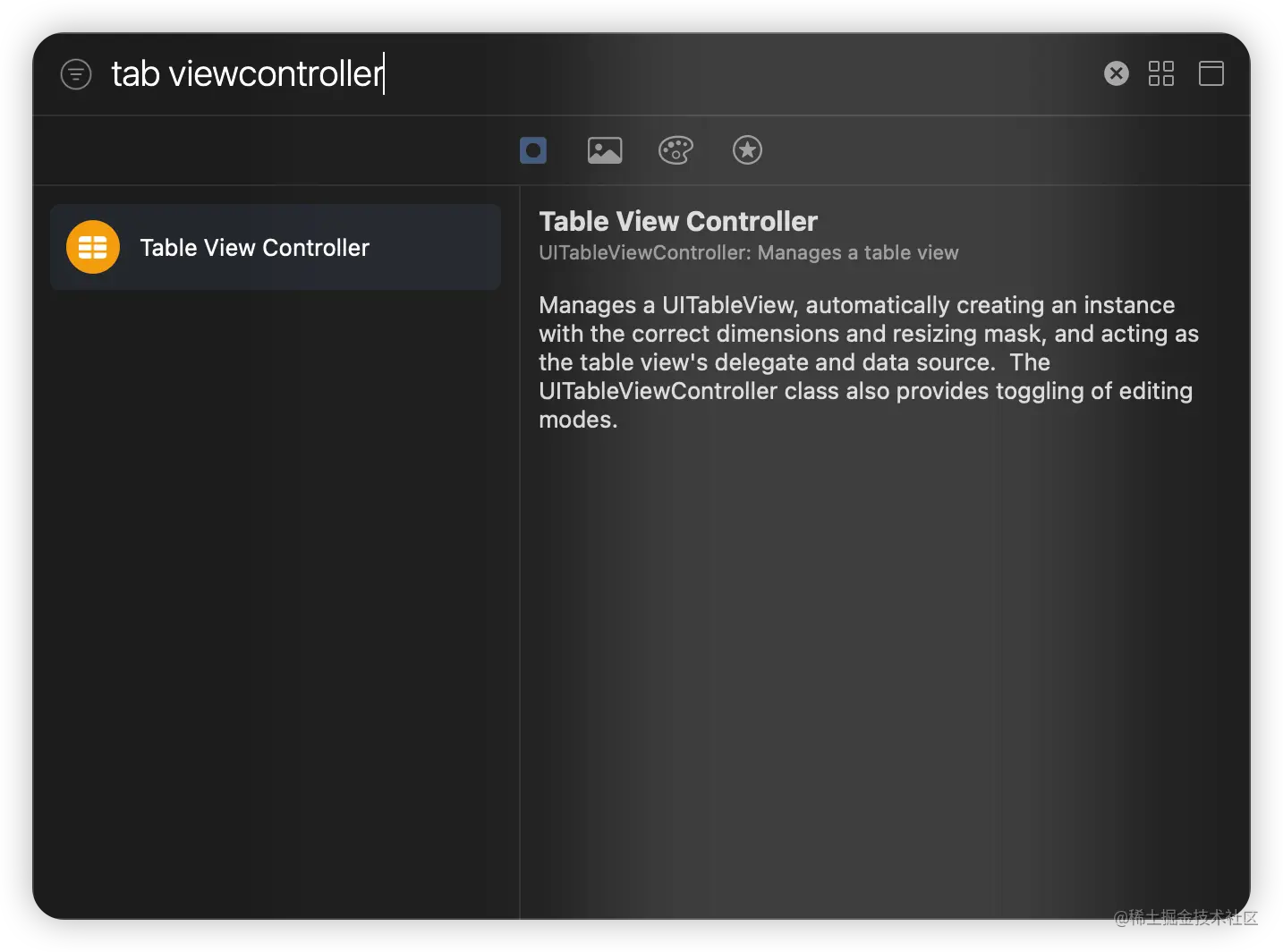Click the UITableView description paragraph
This screenshot has width=1283, height=952.
(868, 361)
